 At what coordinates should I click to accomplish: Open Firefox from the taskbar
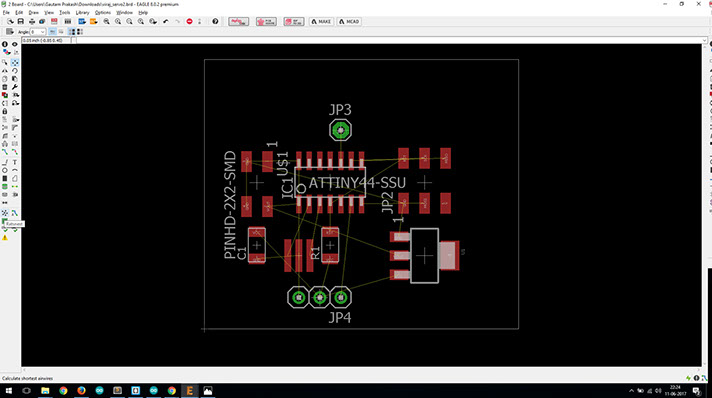point(81,391)
